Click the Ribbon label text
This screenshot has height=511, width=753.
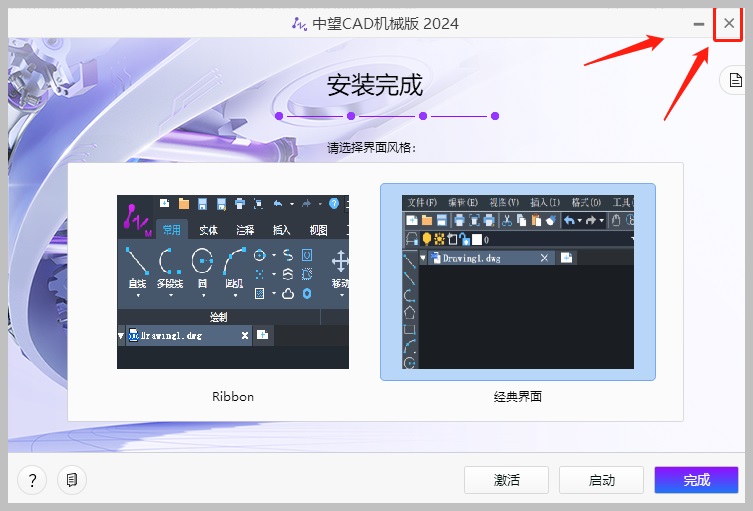click(233, 397)
